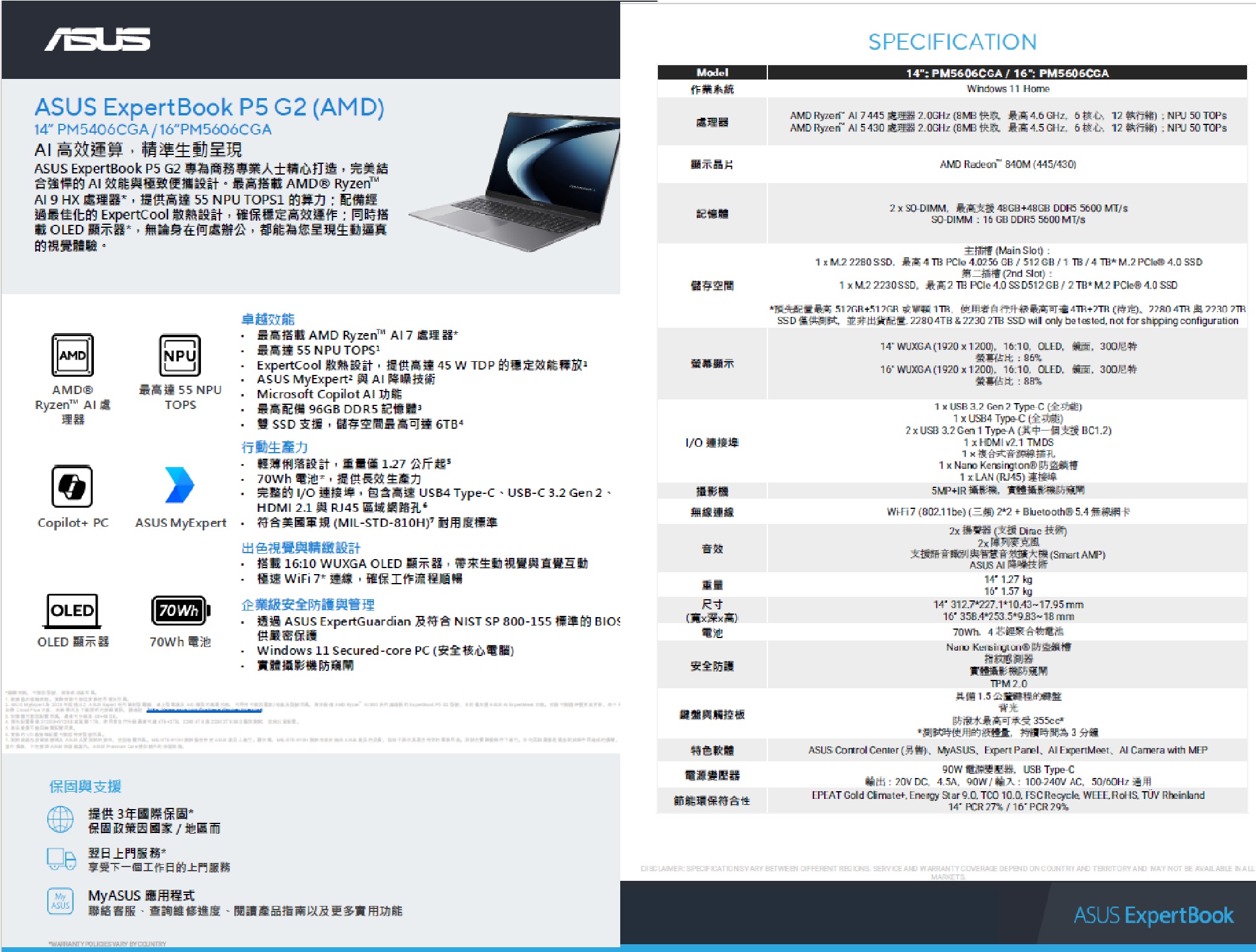Click the '螢幕顯示' row label

click(712, 364)
